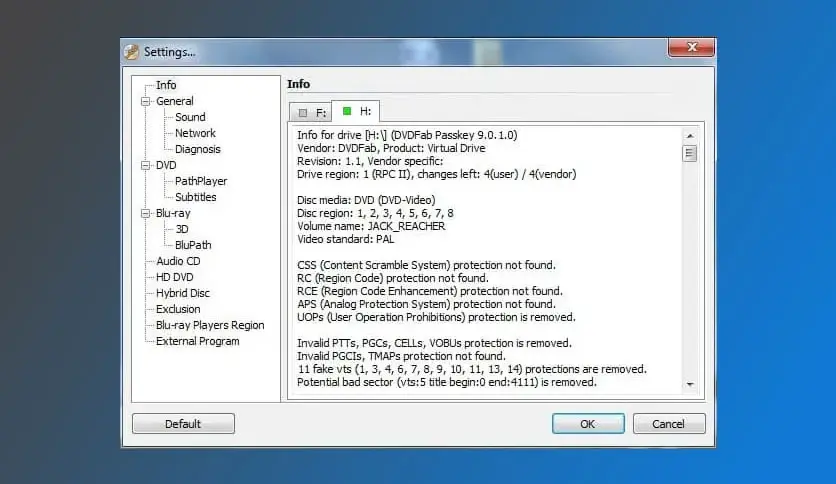Select the General tree label
This screenshot has width=836, height=484.
174,101
